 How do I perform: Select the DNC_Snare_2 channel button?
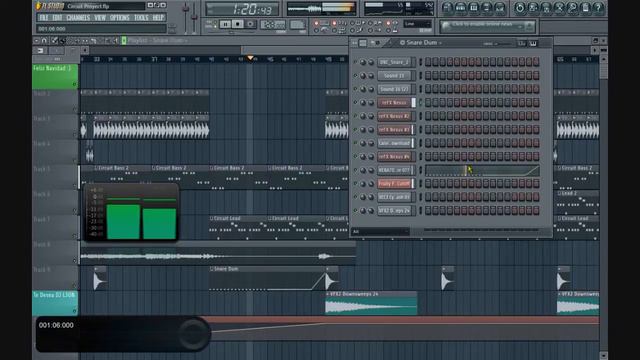[393, 62]
